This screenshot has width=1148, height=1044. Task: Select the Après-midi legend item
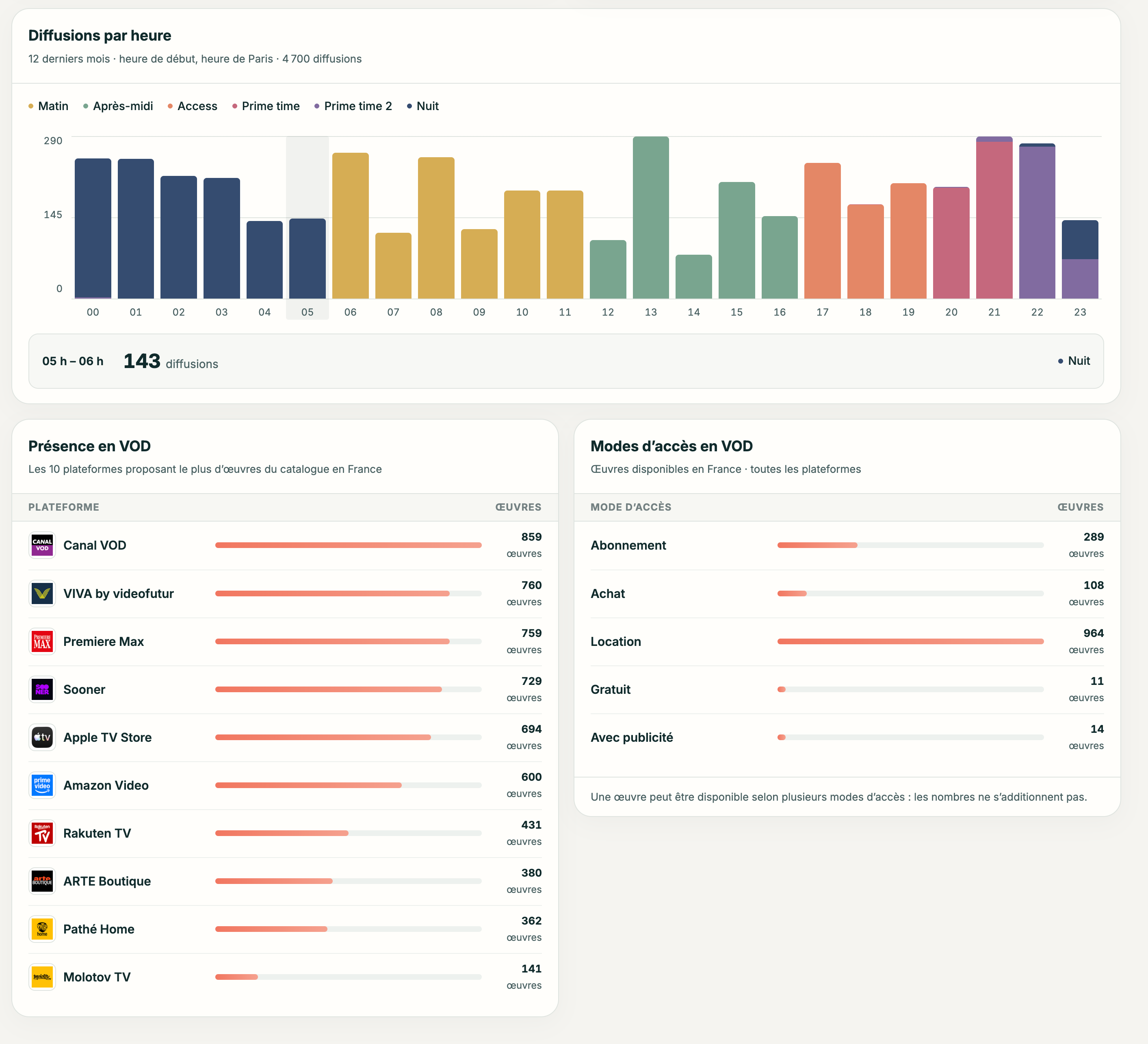pos(118,106)
